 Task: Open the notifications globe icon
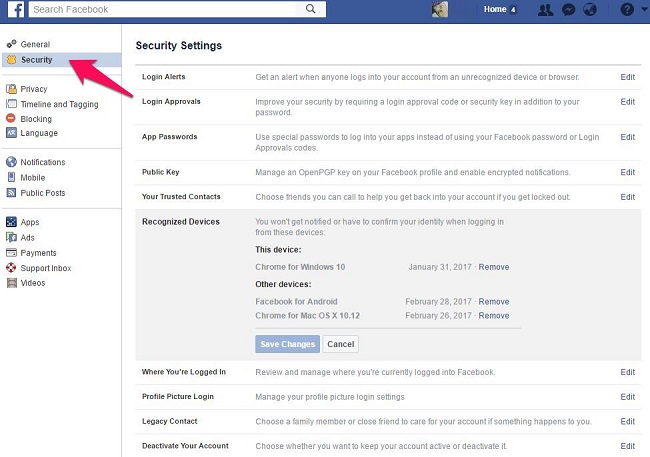(590, 10)
